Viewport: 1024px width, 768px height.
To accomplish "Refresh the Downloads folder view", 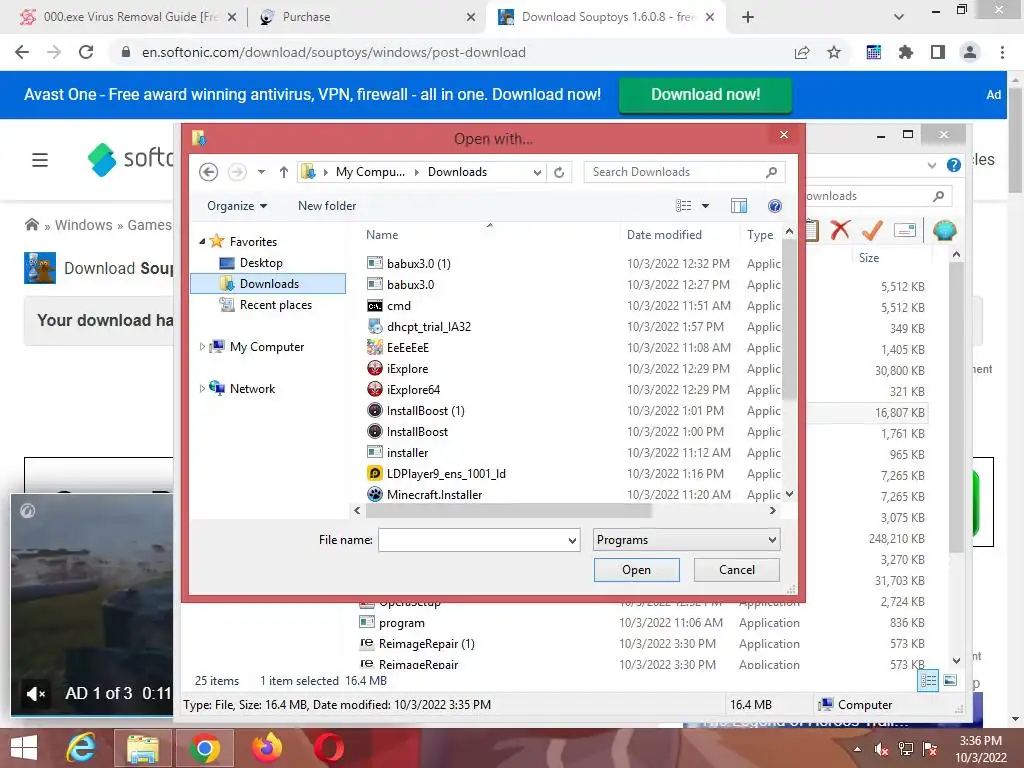I will coord(559,172).
